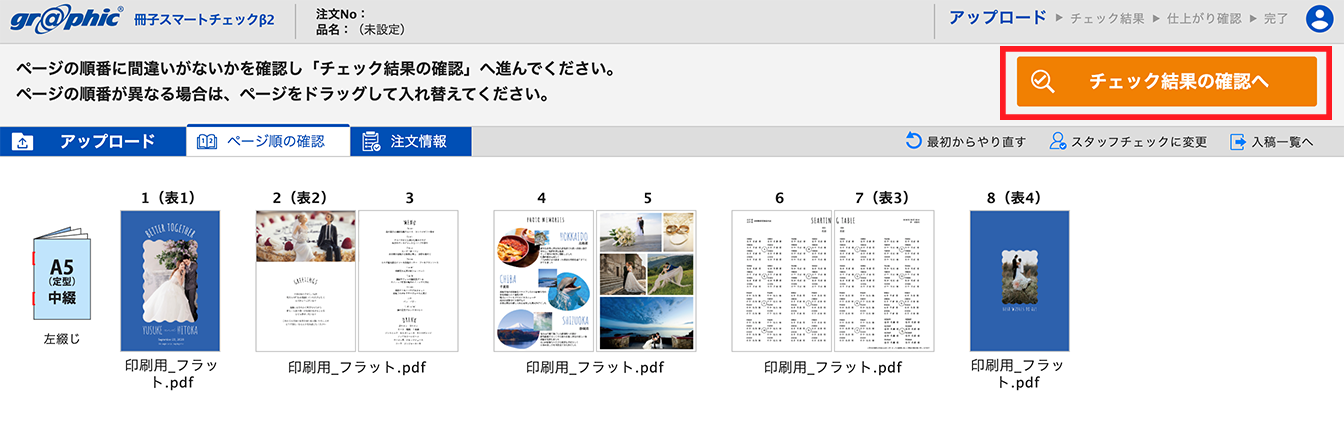Viewport: 1344px width, 426px height.
Task: Click the file name under page 8
Action: [x=1017, y=374]
